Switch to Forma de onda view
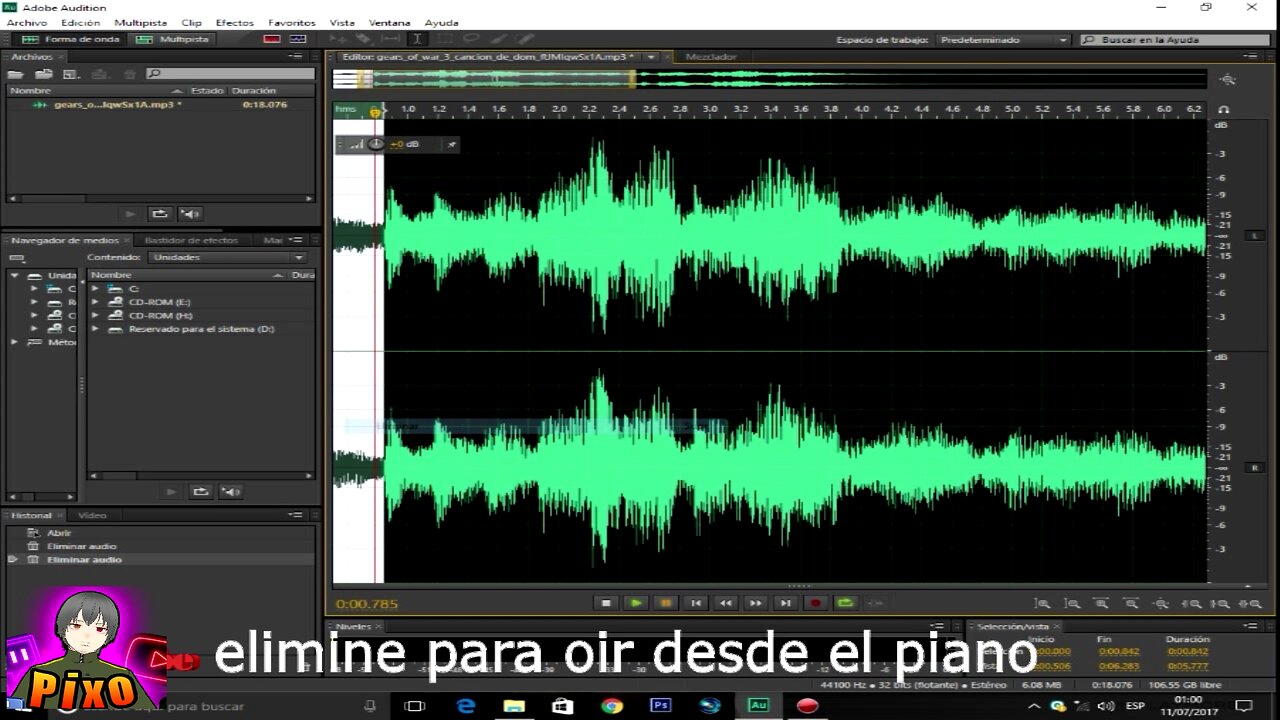The image size is (1280, 720). pos(71,39)
